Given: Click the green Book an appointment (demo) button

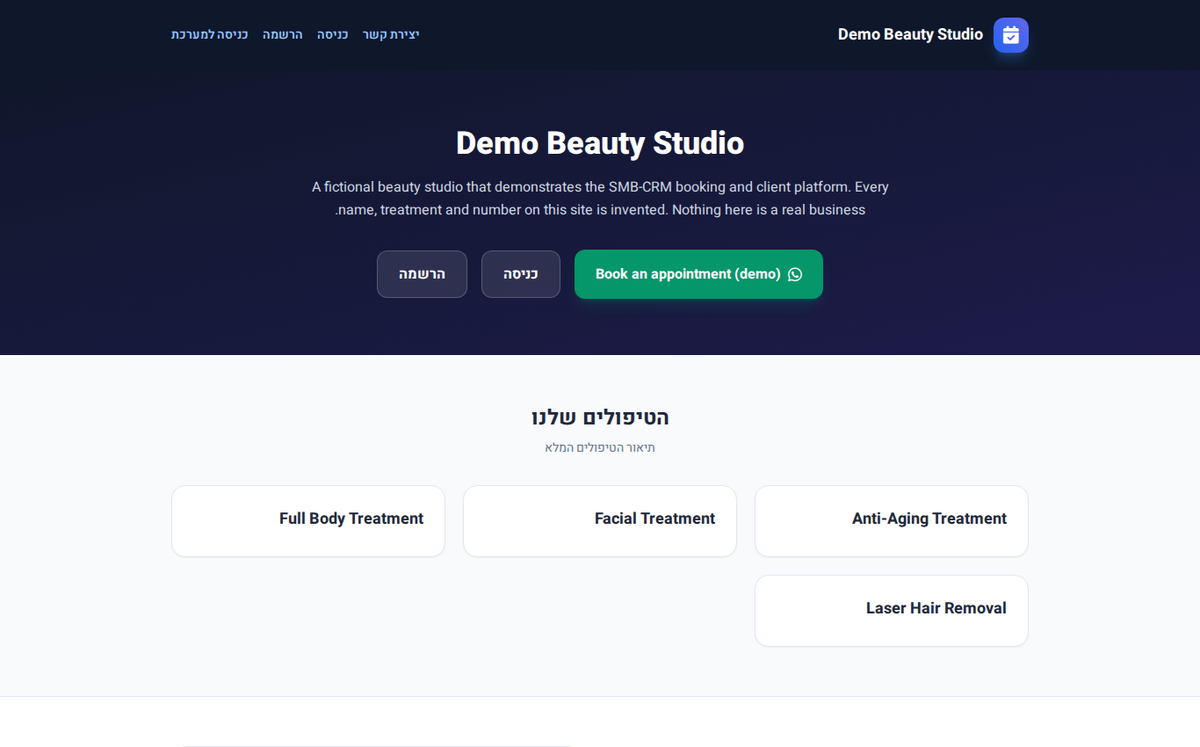Looking at the screenshot, I should pyautogui.click(x=698, y=274).
